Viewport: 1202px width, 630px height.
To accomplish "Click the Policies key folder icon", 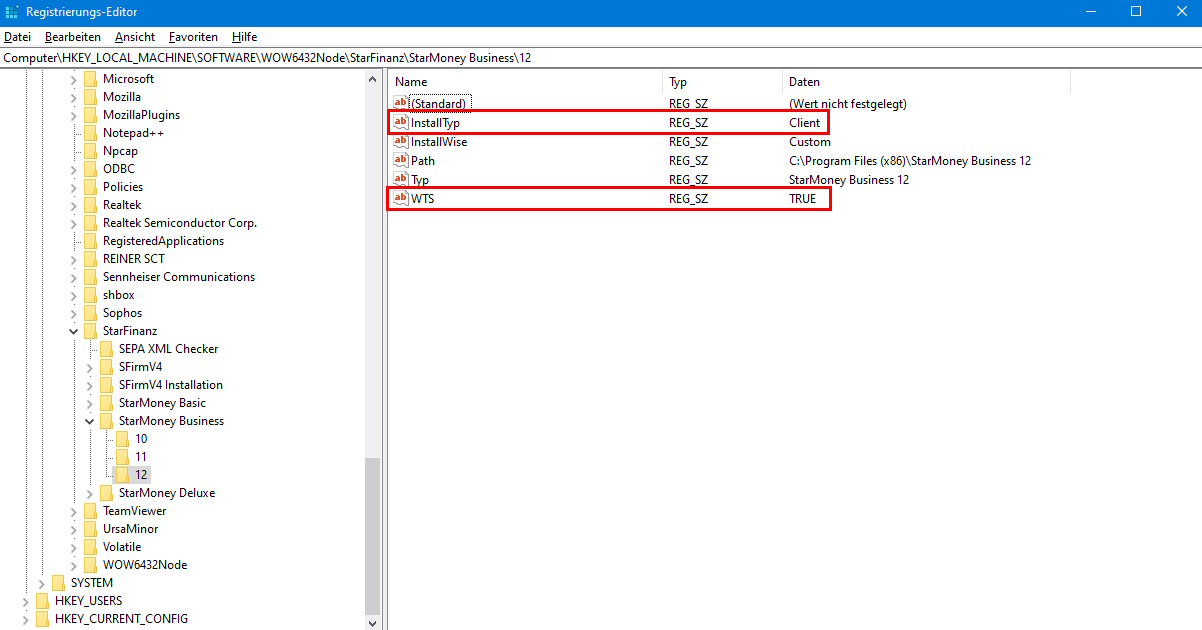I will click(x=90, y=187).
